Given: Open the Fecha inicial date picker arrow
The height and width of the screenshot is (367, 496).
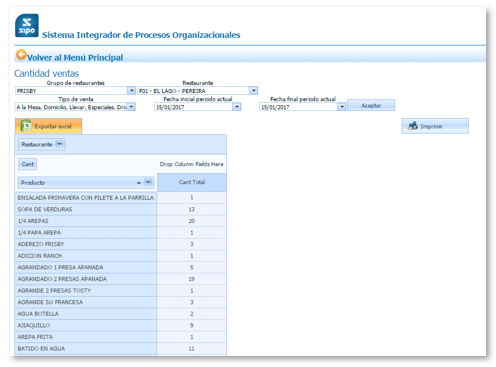Looking at the screenshot, I should pos(237,107).
